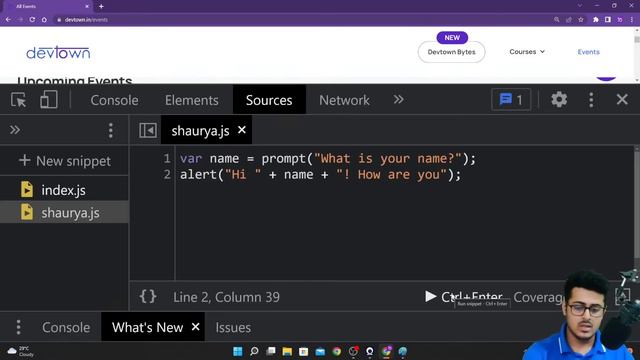Image resolution: width=640 pixels, height=360 pixels.
Task: Expand the Courses dropdown
Action: point(527,52)
